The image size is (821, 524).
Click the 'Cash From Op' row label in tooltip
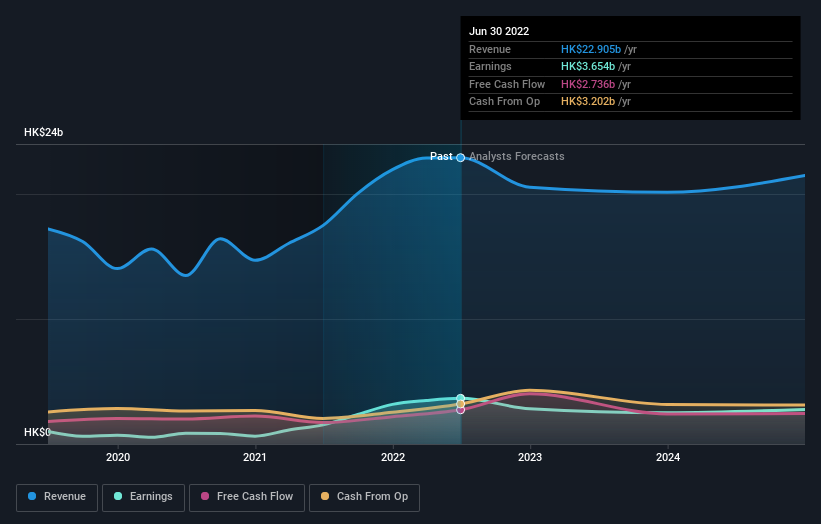coord(504,102)
